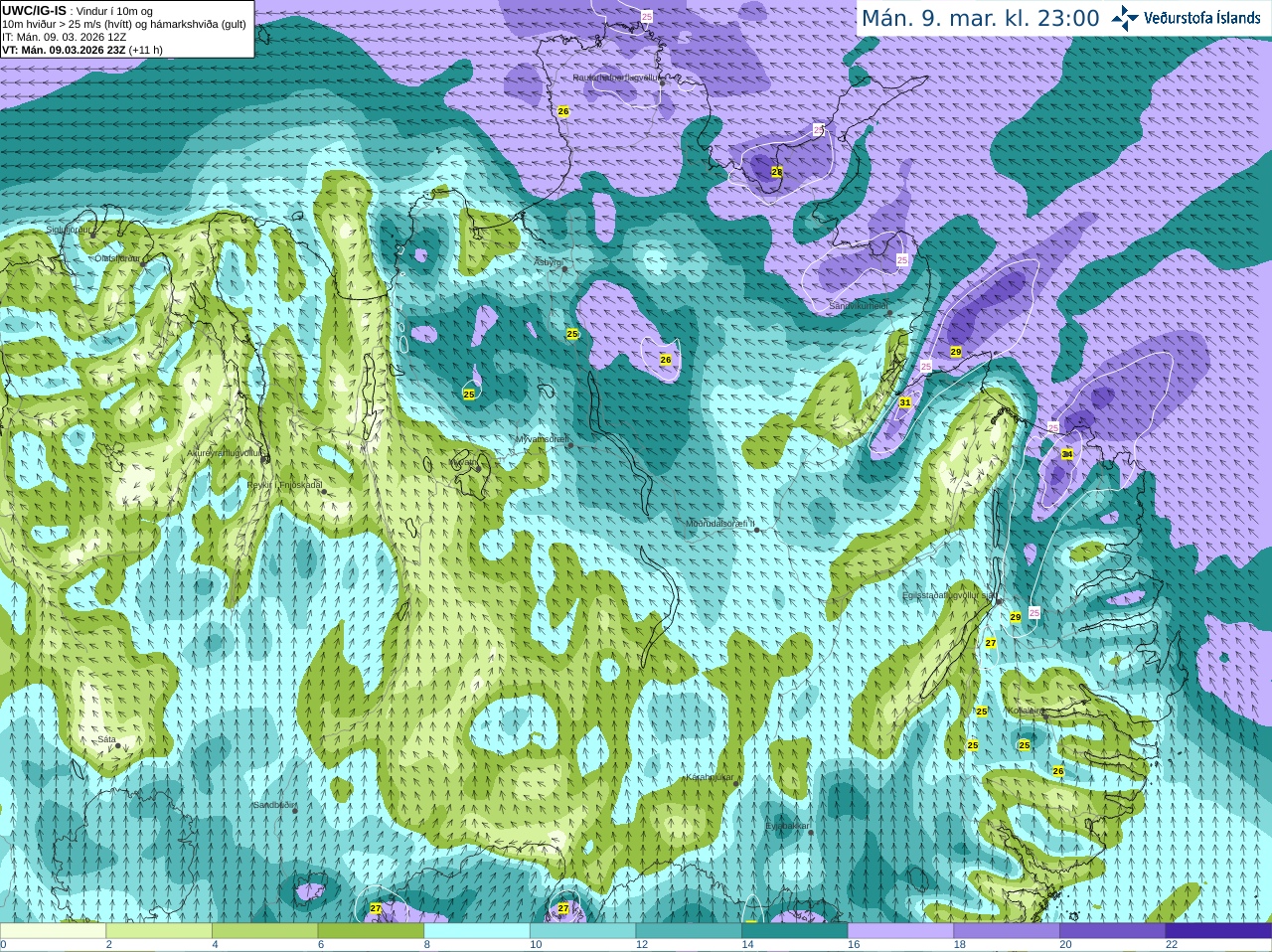1272x952 pixels.
Task: Click the Eyjabakkar station label
Action: click(788, 826)
